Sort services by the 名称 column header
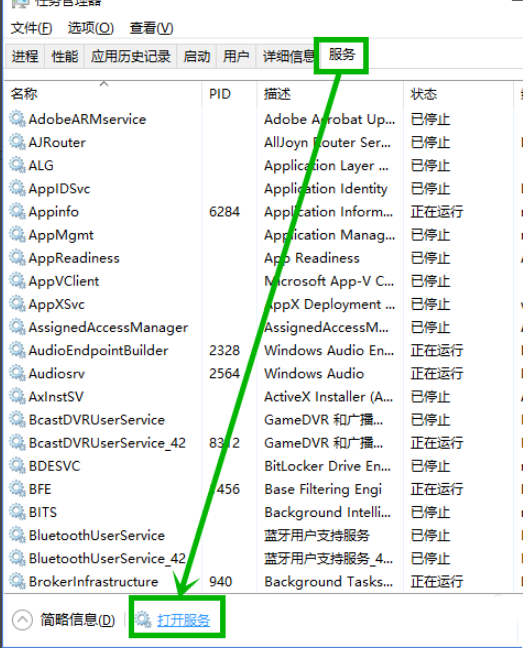Viewport: 523px width, 648px height. pyautogui.click(x=103, y=94)
